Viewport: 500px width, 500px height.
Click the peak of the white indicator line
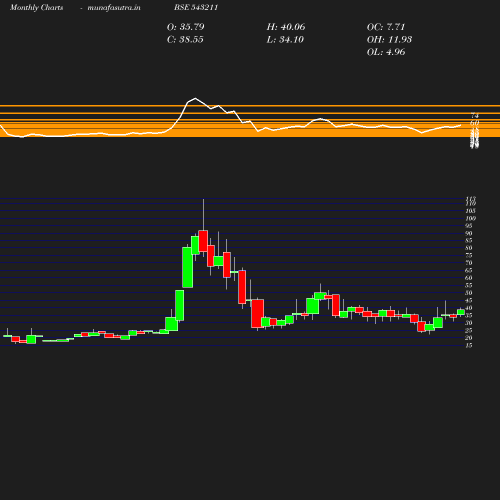195,98
